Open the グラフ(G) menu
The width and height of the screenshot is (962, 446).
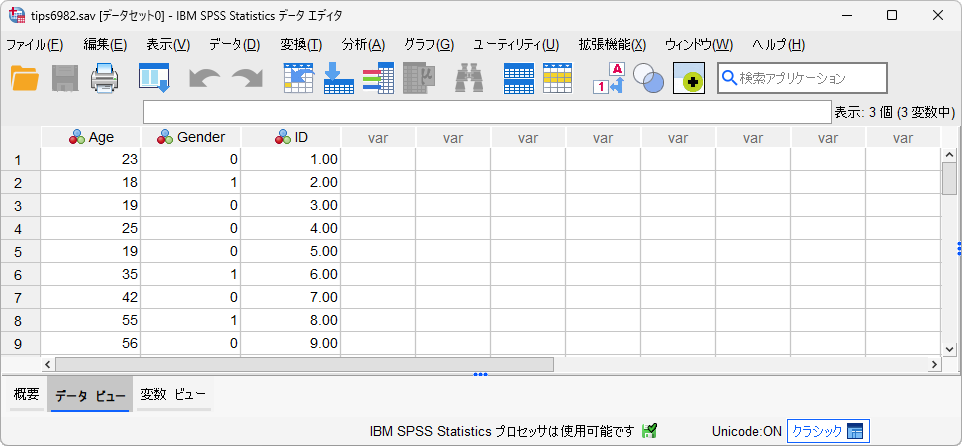point(428,45)
